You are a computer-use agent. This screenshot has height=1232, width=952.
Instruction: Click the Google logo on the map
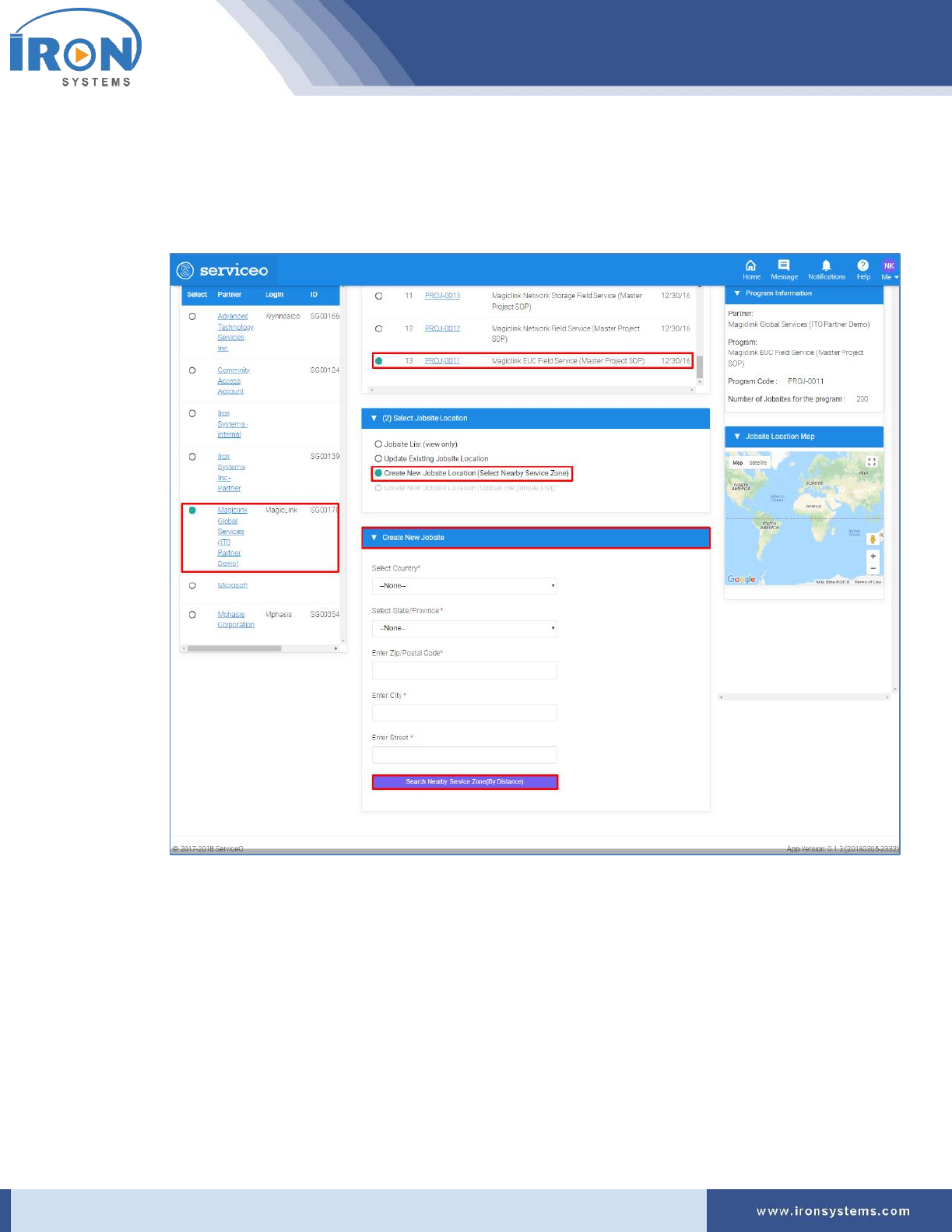[741, 579]
